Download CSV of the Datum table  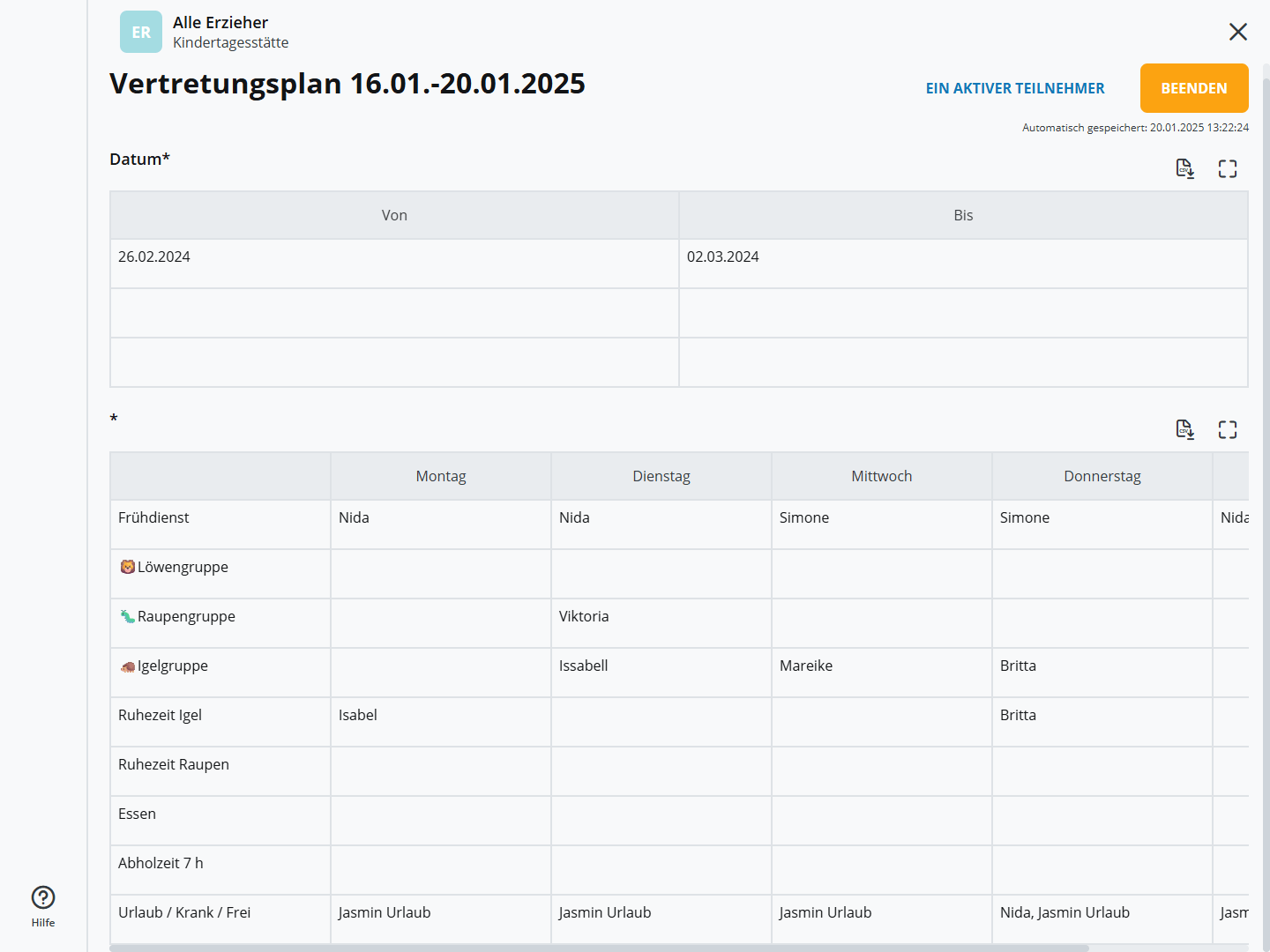pyautogui.click(x=1185, y=168)
